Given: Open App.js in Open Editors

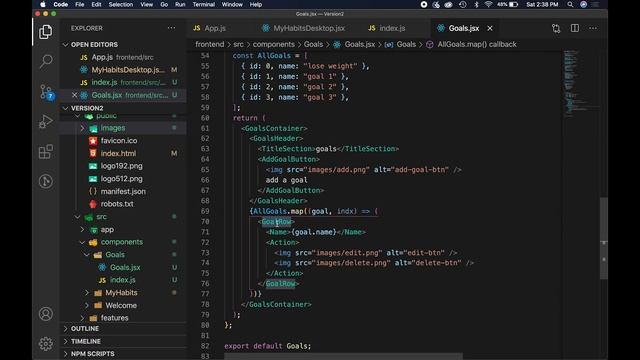Looking at the screenshot, I should click(x=123, y=57).
